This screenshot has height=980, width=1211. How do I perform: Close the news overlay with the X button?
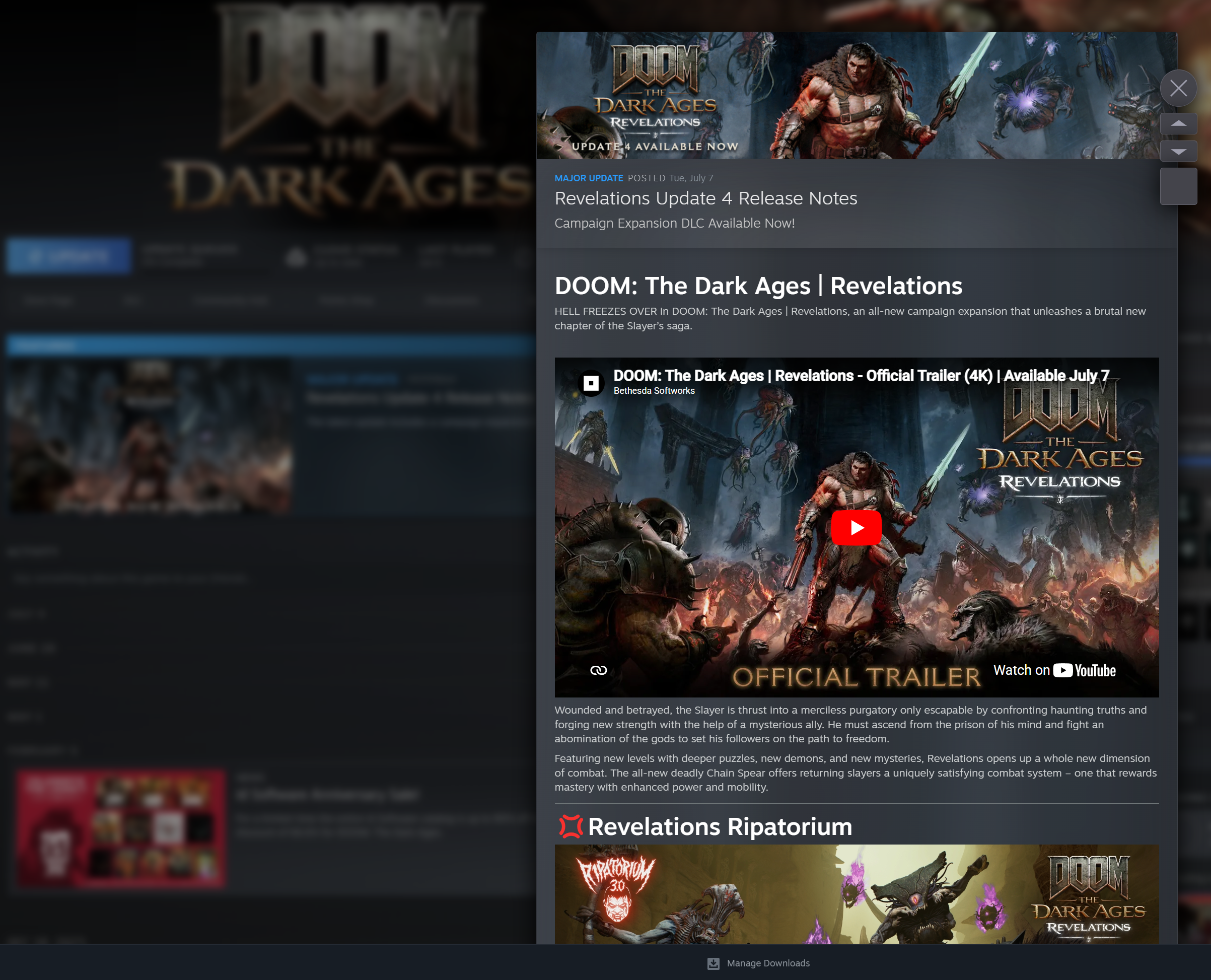1178,88
